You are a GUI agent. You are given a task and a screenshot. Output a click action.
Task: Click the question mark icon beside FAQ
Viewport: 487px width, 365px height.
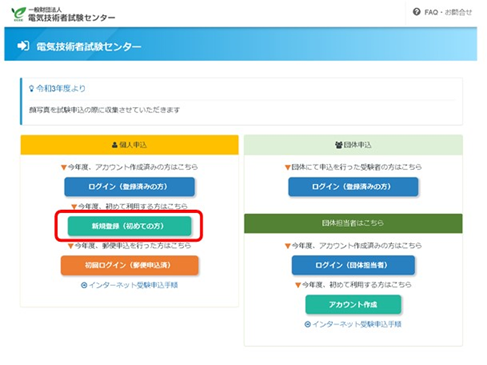point(416,12)
